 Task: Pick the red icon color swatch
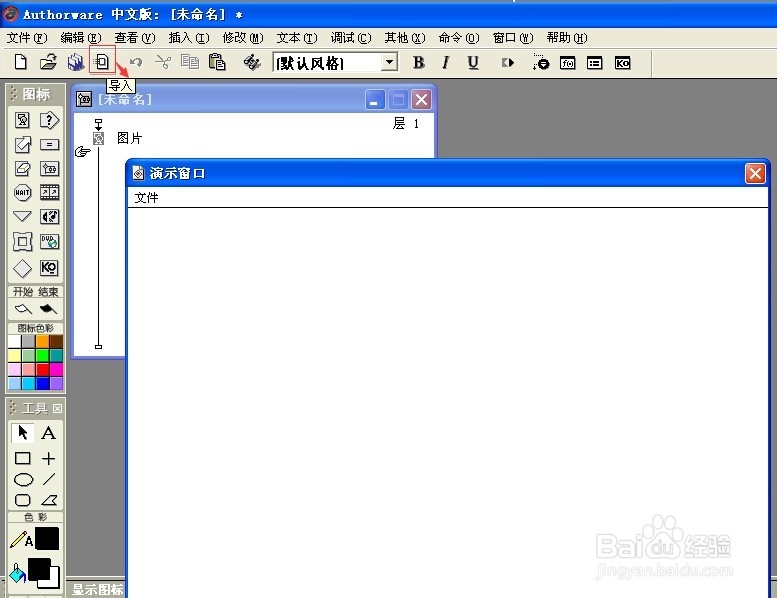(x=42, y=370)
